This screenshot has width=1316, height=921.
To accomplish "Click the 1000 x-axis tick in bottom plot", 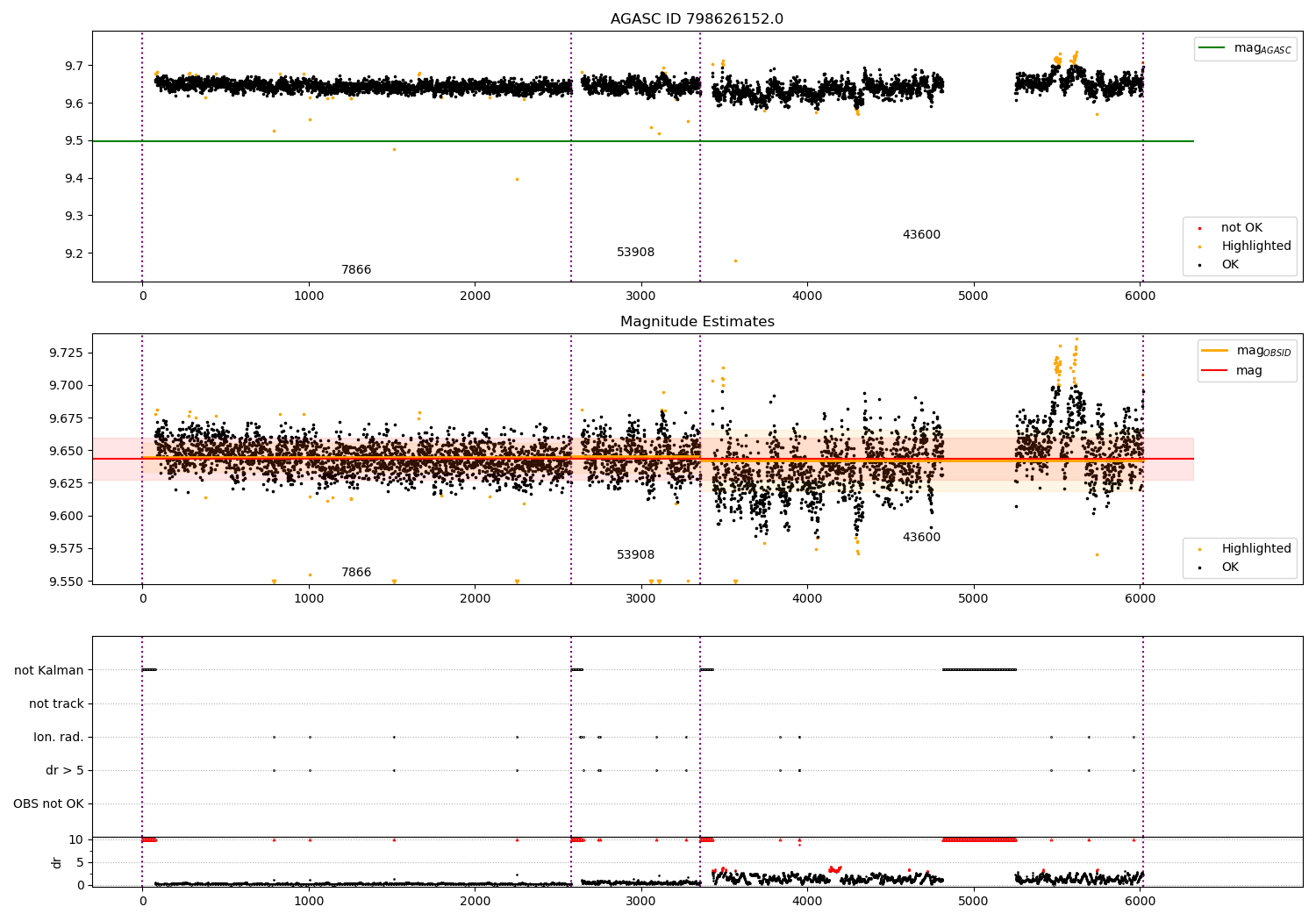I will (x=308, y=900).
